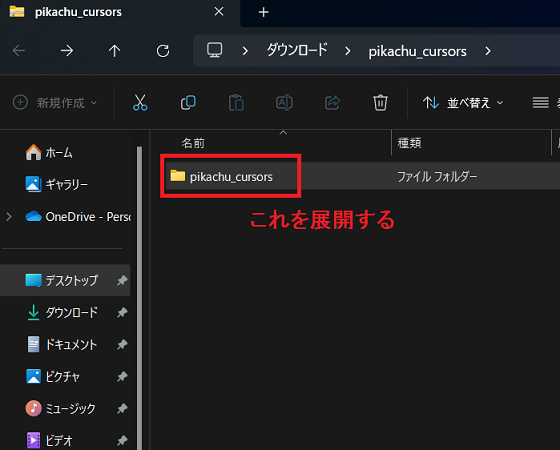
Task: Click pikachu_cursors breadcrumb in address bar
Action: tap(418, 51)
